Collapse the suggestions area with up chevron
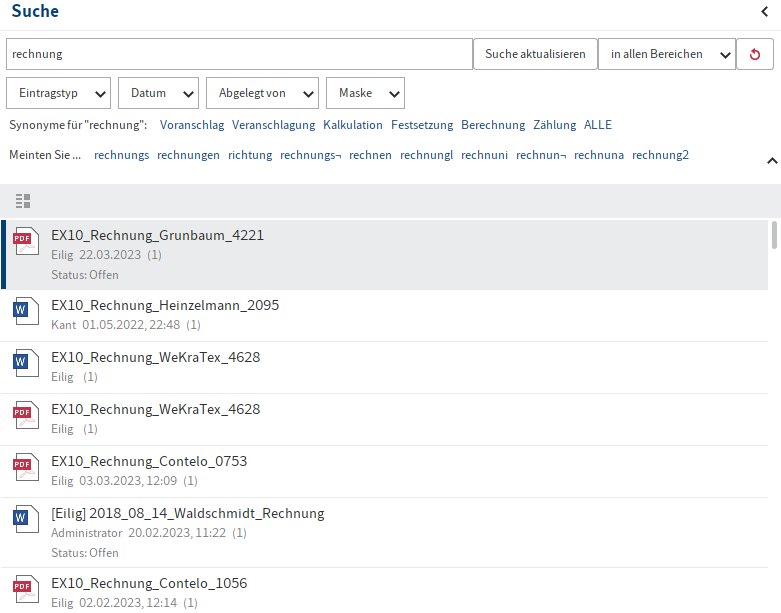Image resolution: width=781 pixels, height=613 pixels. [772, 160]
